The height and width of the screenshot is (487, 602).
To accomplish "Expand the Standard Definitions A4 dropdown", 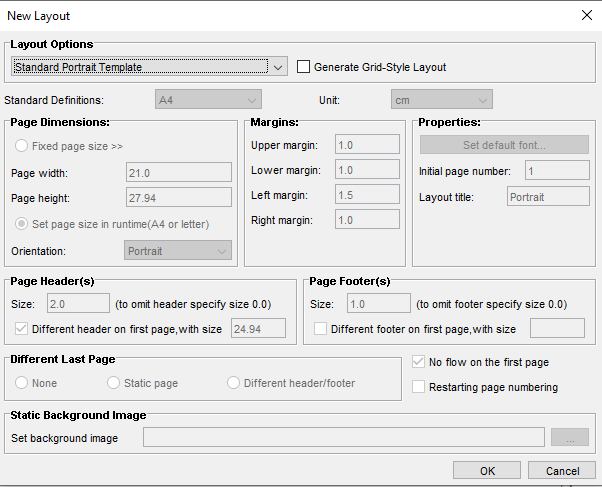I will [x=208, y=100].
